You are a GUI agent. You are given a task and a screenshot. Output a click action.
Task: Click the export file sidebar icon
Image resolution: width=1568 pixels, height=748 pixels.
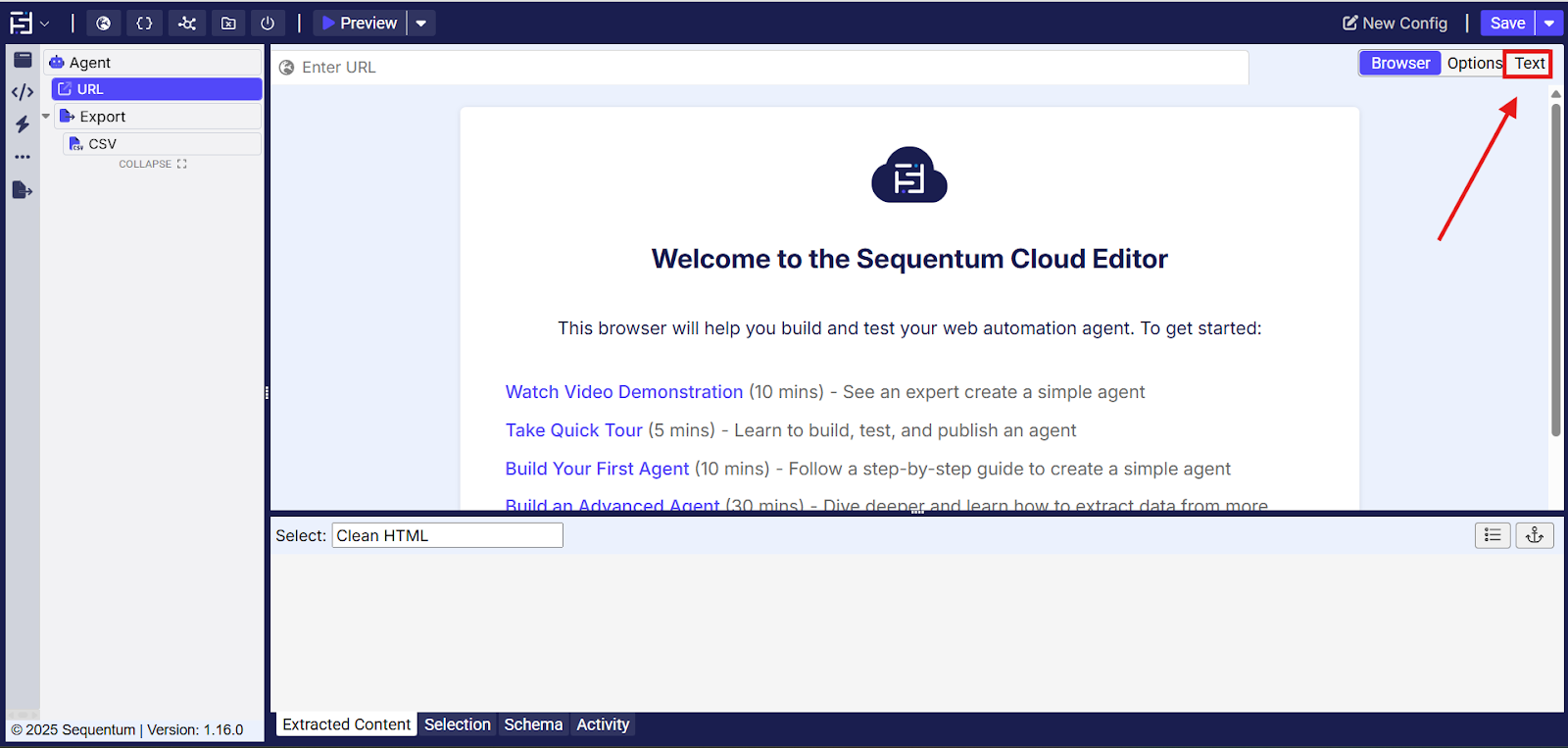[x=23, y=190]
